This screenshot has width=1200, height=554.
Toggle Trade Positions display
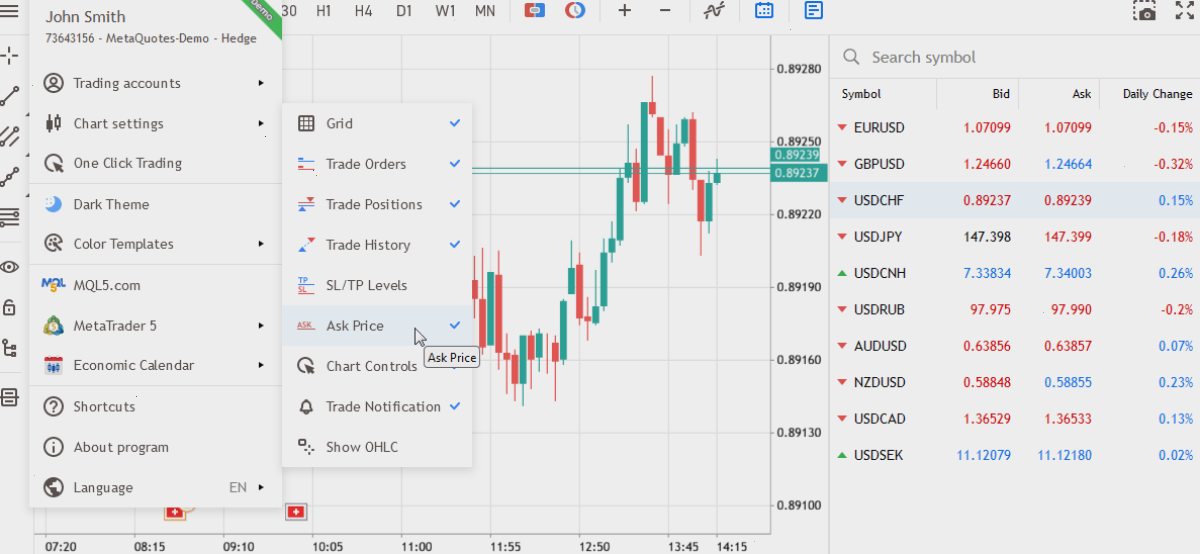[x=377, y=204]
